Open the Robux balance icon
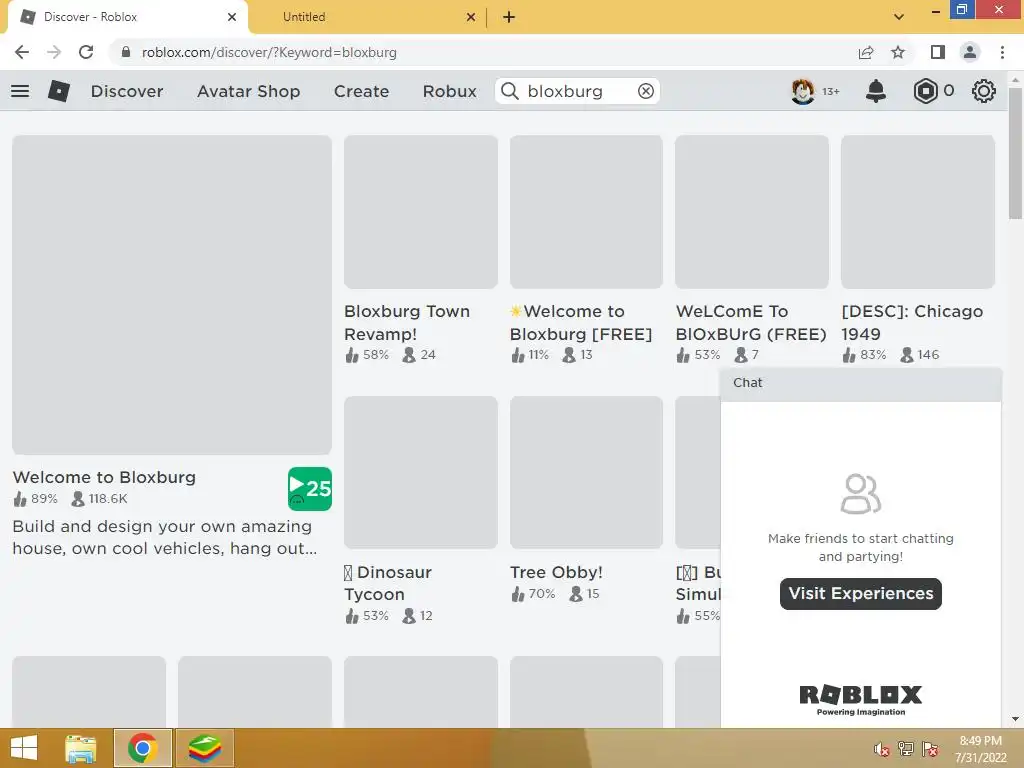The image size is (1024, 768). pyautogui.click(x=925, y=91)
